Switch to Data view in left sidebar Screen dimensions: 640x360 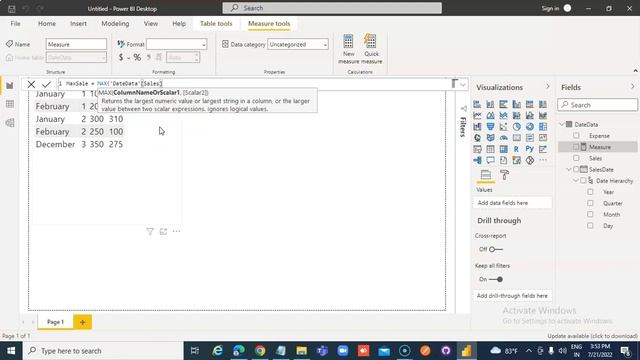10,104
